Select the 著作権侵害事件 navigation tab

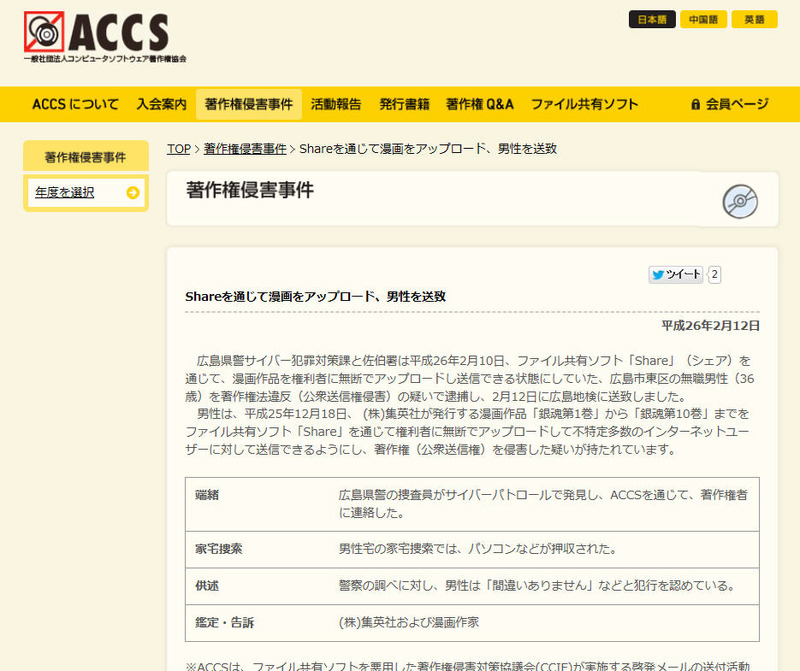[249, 104]
